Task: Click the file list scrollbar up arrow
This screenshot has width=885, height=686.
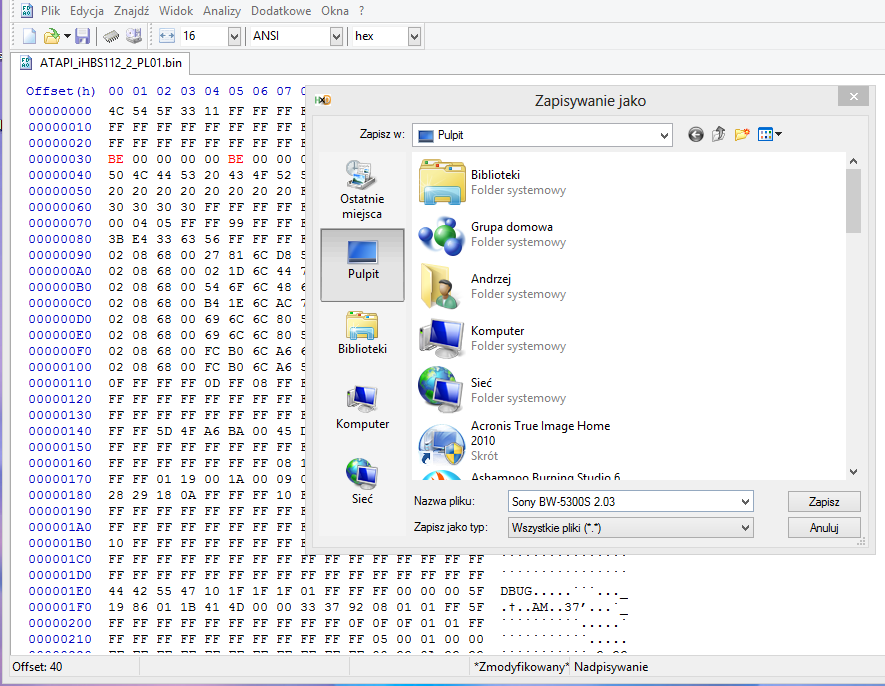Action: 853,161
